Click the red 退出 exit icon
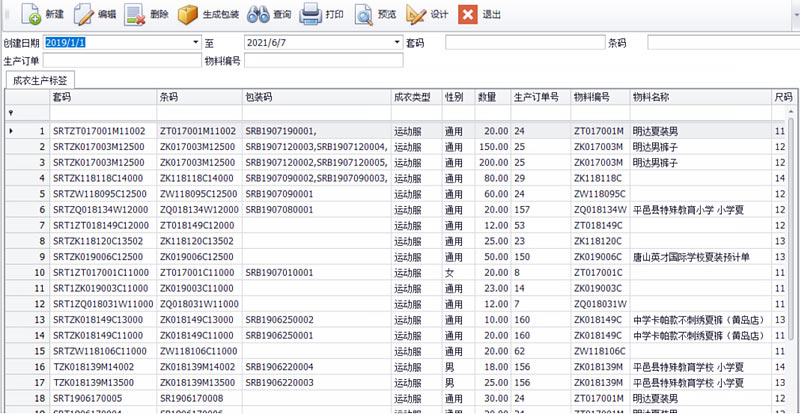Viewport: 800px width, 414px height. point(467,15)
